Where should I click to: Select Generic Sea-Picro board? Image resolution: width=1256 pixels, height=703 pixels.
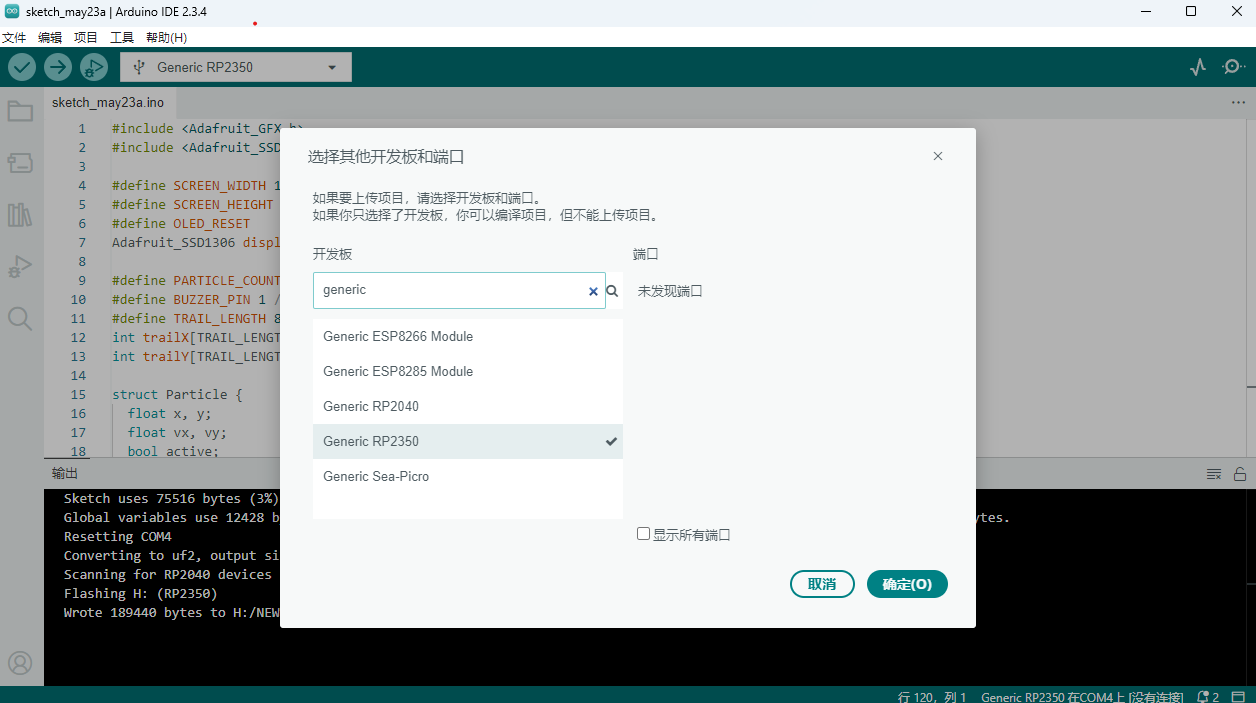pyautogui.click(x=468, y=476)
